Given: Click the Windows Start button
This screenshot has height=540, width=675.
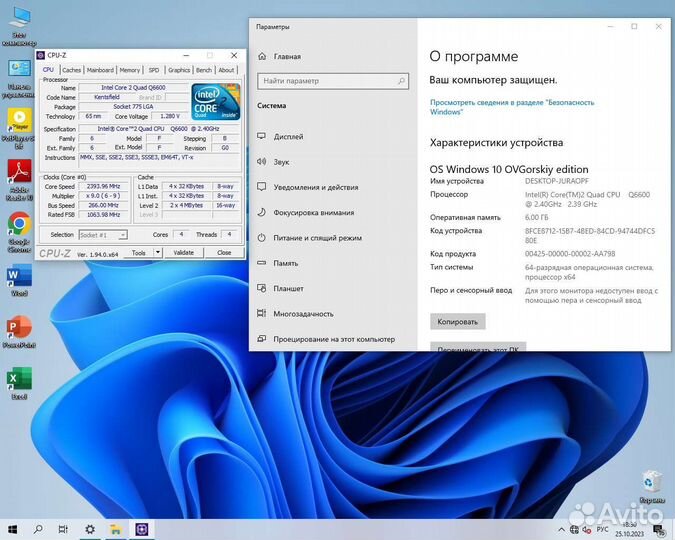Looking at the screenshot, I should click(x=12, y=529).
